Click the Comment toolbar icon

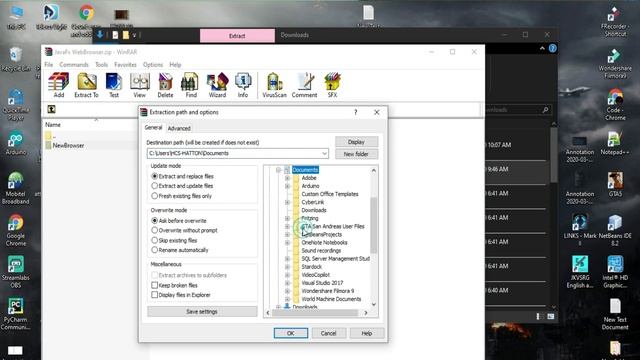tap(304, 85)
